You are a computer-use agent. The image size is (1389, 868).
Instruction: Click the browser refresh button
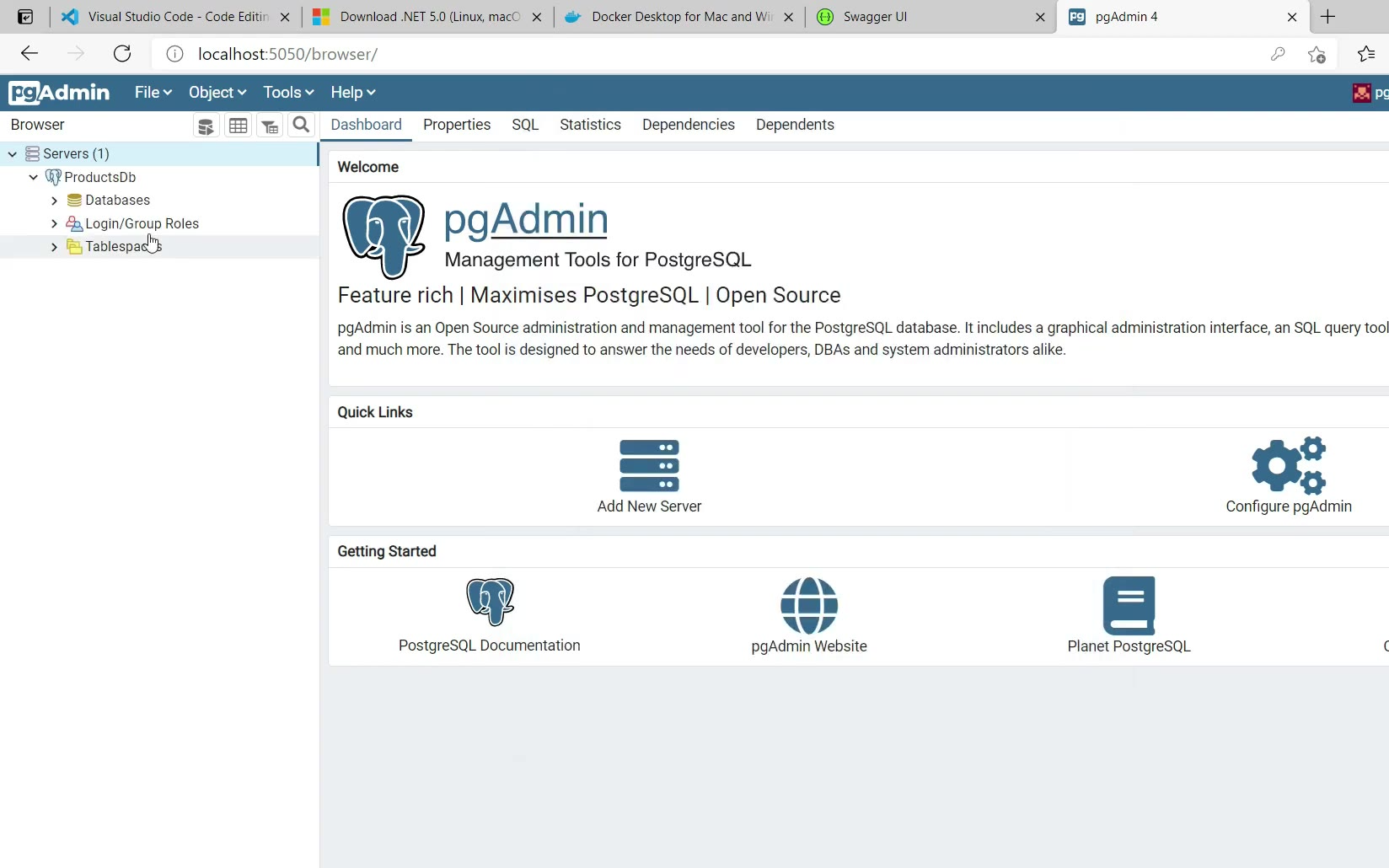pos(122,54)
